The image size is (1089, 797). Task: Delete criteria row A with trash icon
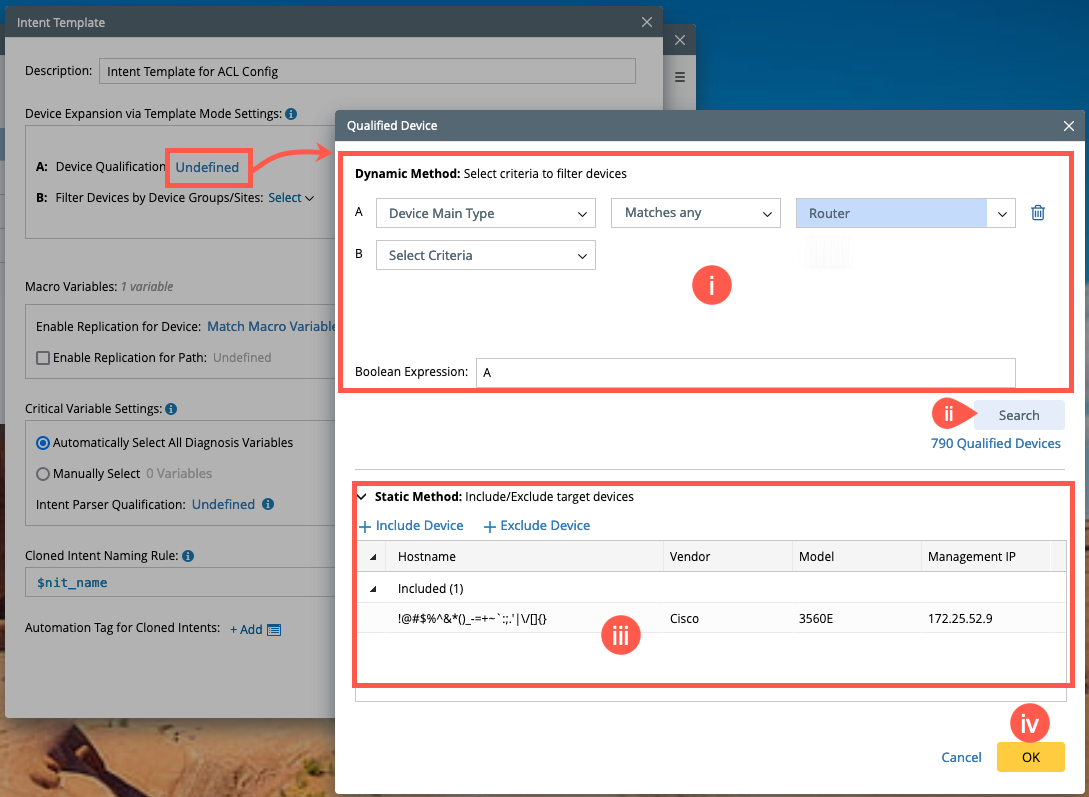1038,213
